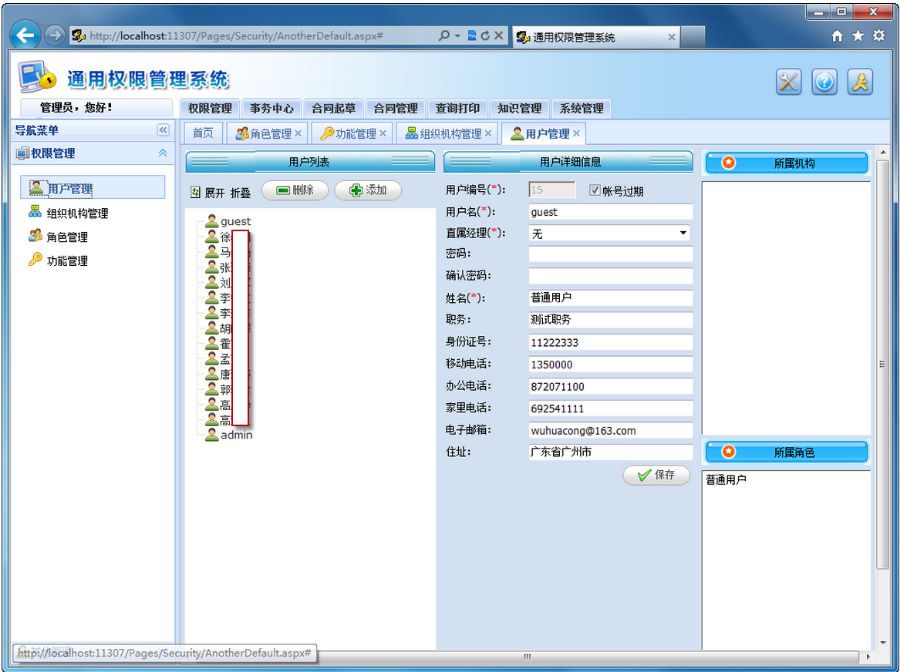Click the 删除 button
The image size is (900, 672).
(x=295, y=190)
